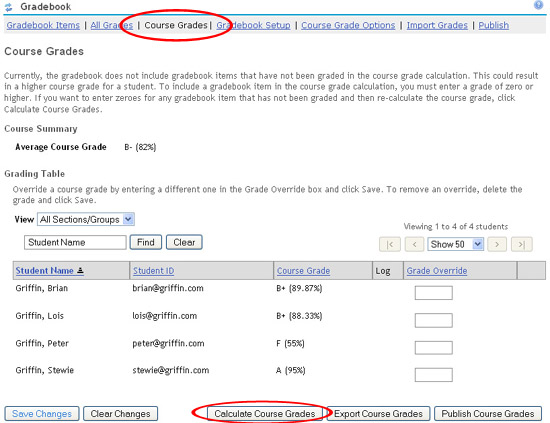
Task: Click 'Viewing 1 to 4 of 4 students'
Action: point(456,227)
